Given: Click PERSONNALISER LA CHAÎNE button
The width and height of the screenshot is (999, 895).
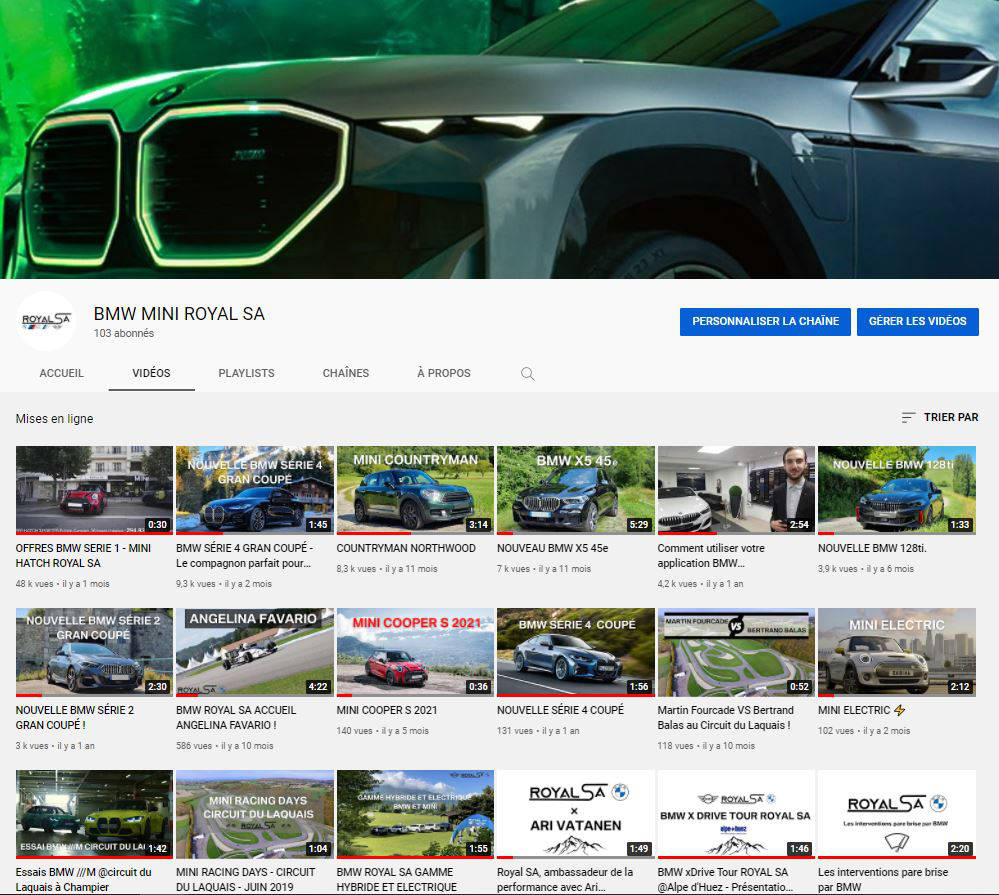Looking at the screenshot, I should point(765,322).
